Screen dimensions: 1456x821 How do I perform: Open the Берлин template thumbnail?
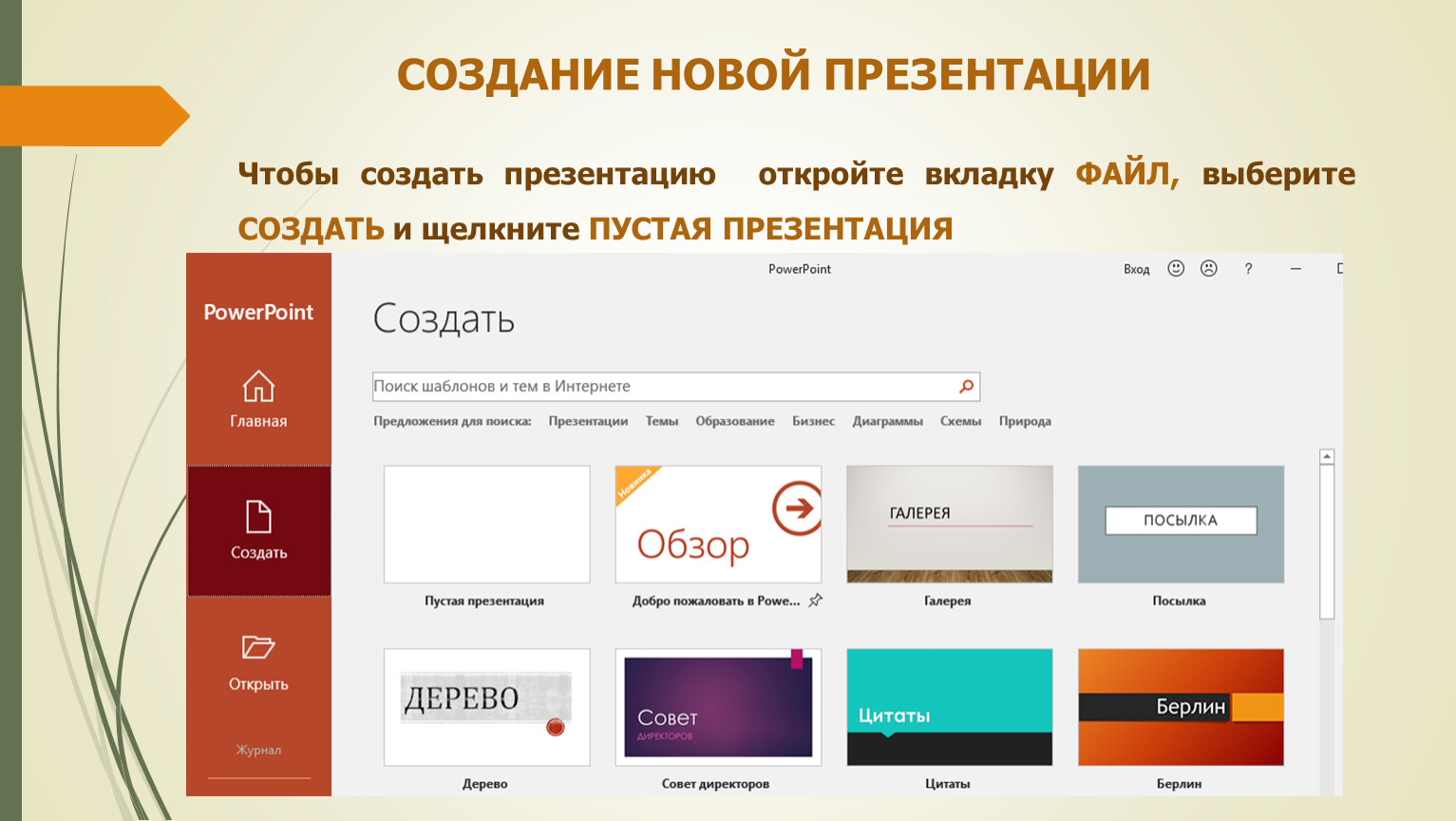1181,707
